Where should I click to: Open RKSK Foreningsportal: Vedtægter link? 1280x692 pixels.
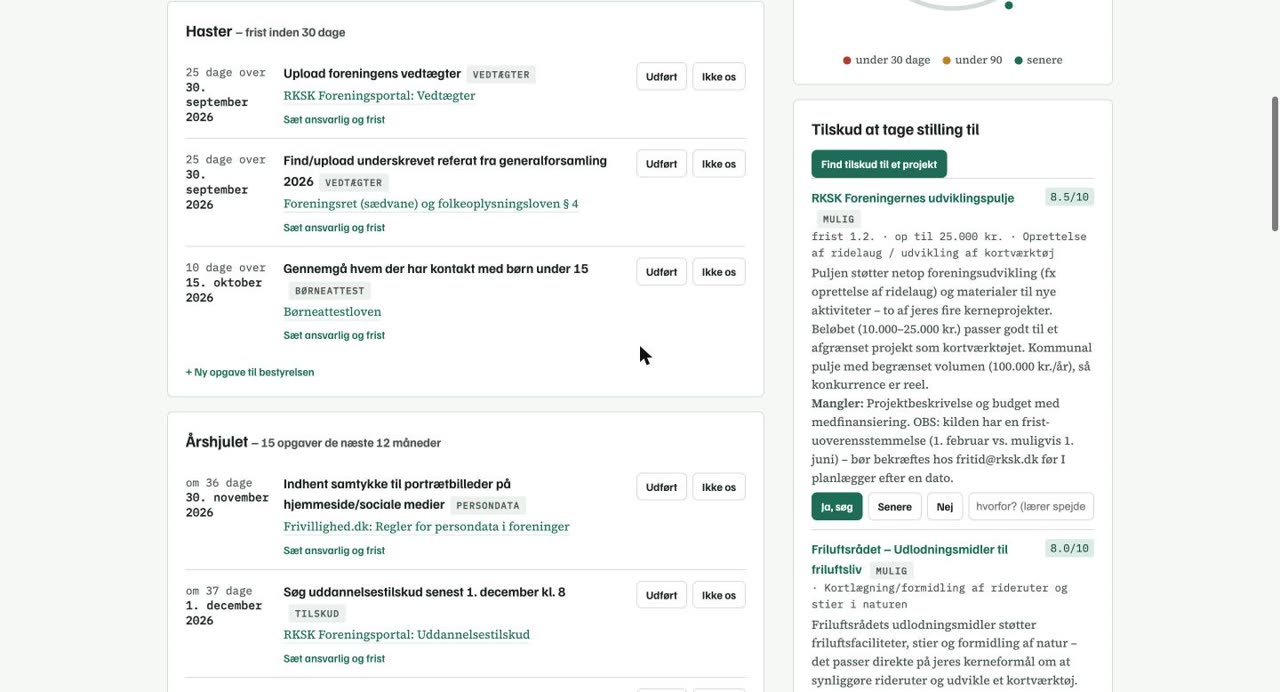click(x=379, y=96)
